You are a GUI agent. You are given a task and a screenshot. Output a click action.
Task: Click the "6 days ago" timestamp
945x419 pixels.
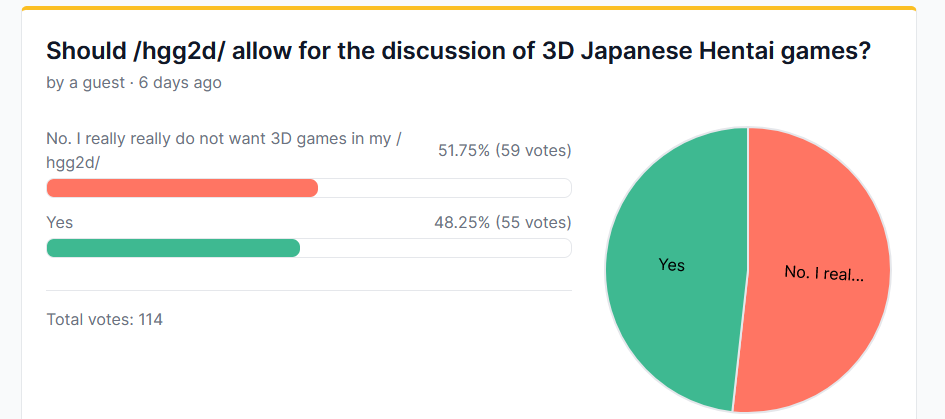(180, 83)
